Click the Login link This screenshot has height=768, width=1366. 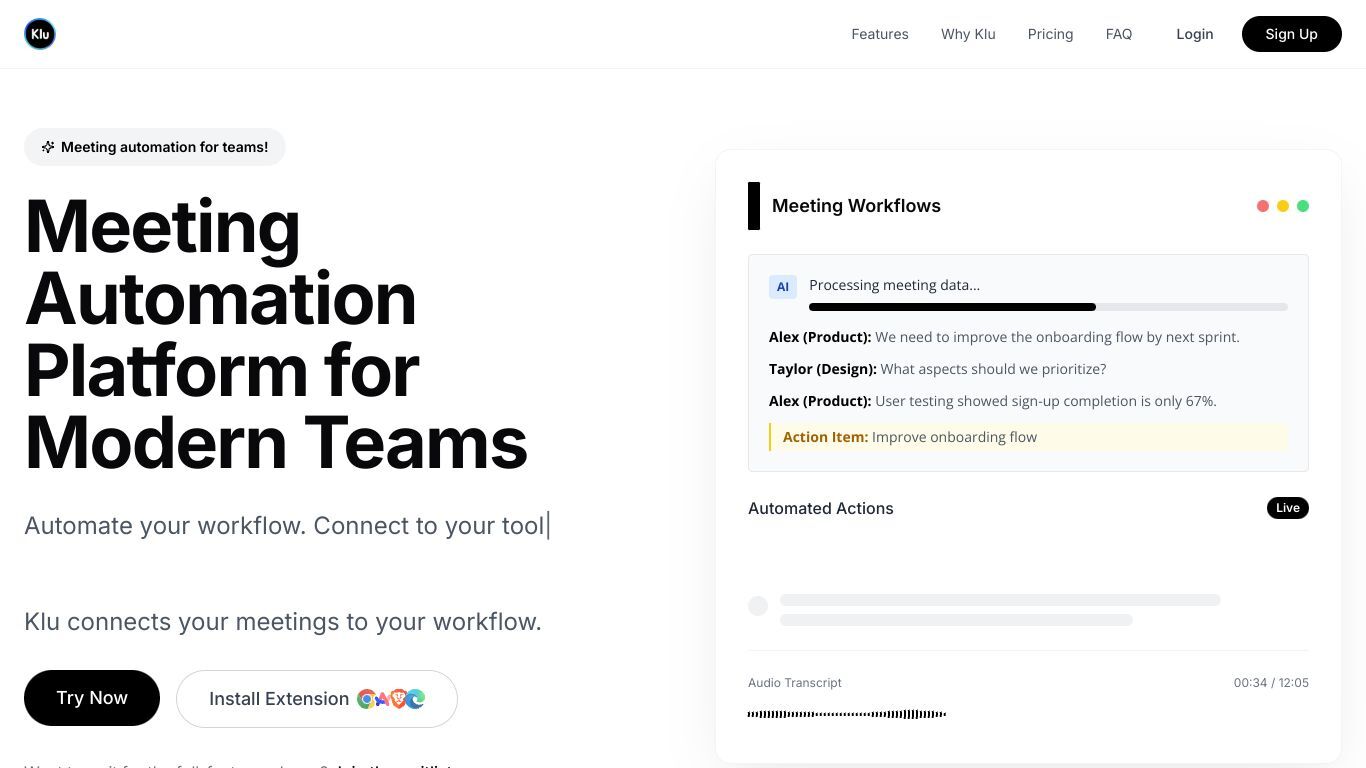pos(1195,34)
